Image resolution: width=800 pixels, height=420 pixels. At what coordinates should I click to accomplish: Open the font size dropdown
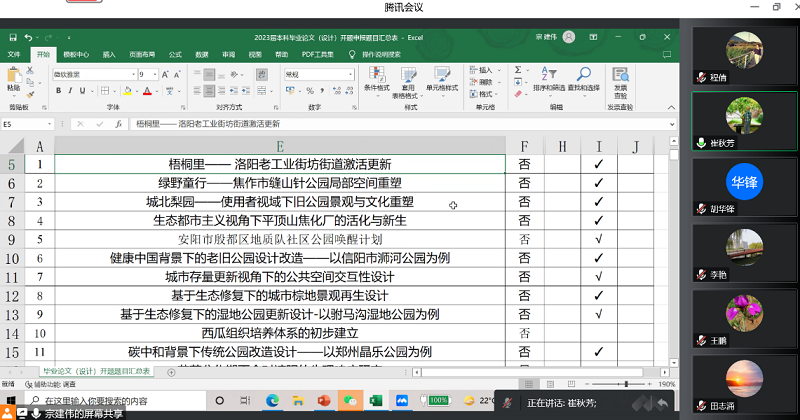(155, 74)
